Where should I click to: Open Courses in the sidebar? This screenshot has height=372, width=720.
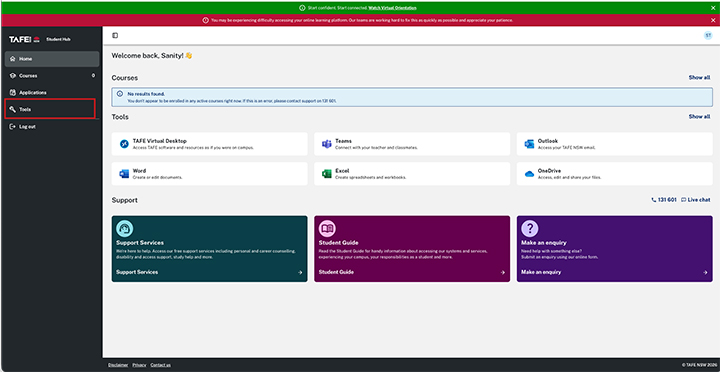[x=52, y=76]
